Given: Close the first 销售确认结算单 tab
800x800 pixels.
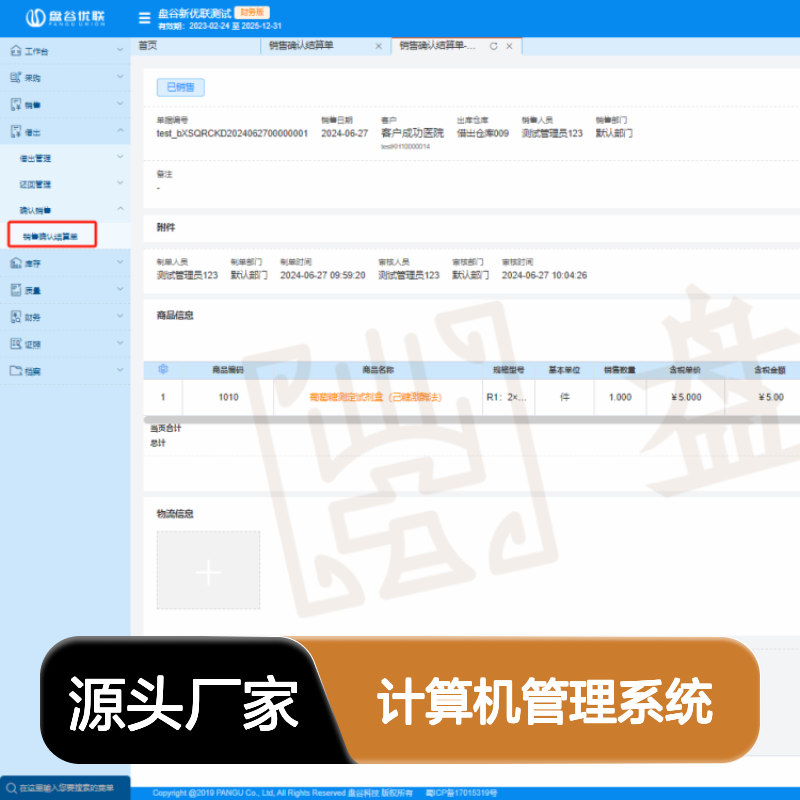Looking at the screenshot, I should coord(379,46).
